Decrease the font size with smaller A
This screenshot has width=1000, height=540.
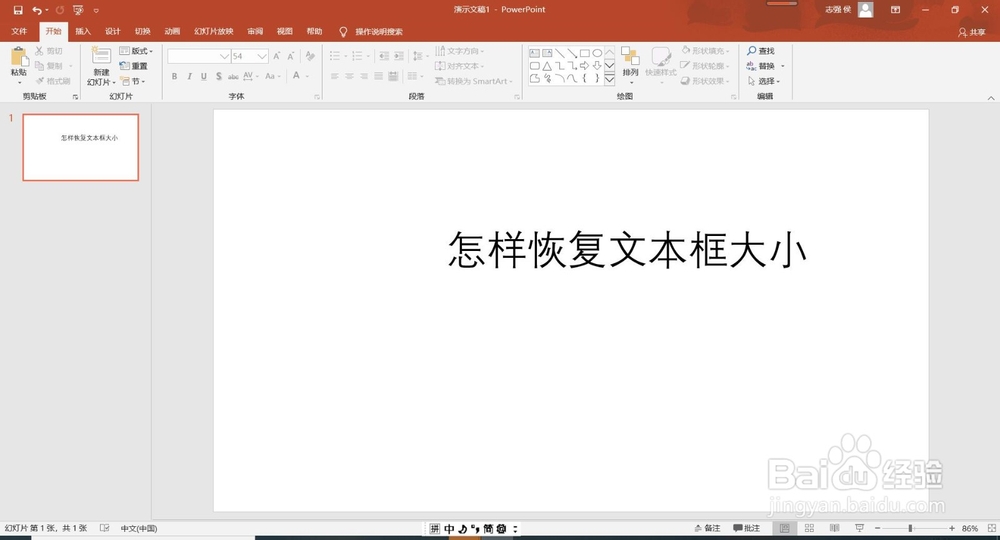click(291, 56)
